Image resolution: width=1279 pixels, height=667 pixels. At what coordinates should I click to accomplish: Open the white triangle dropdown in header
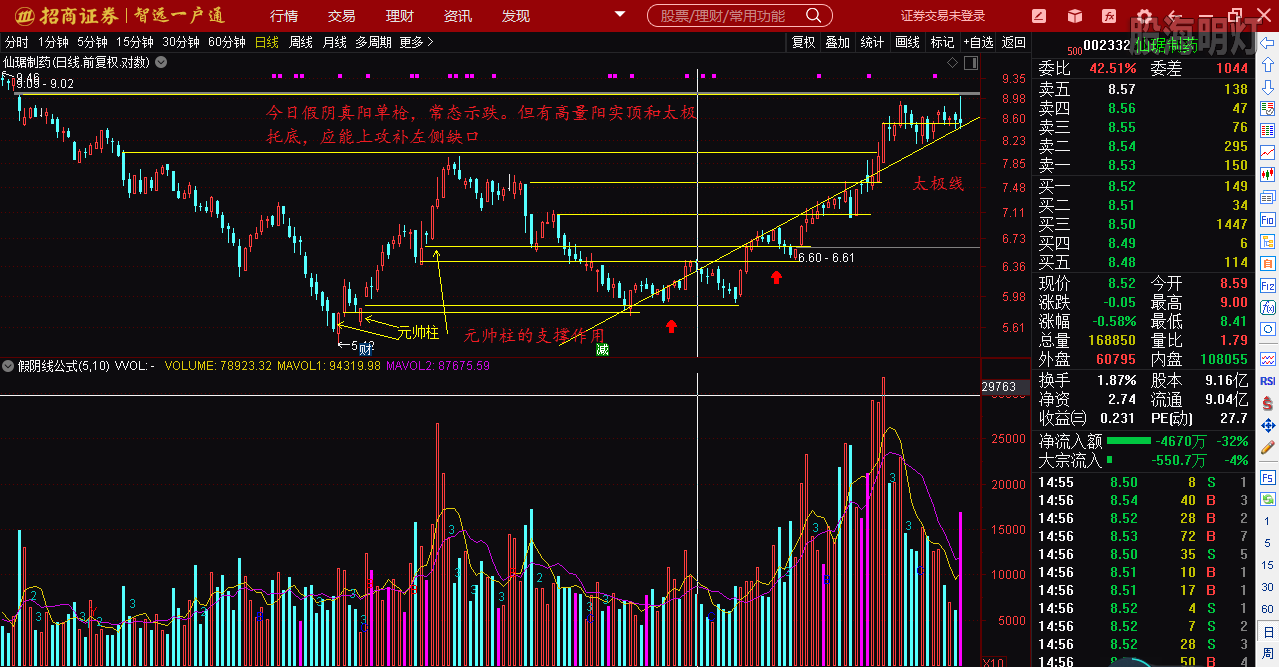point(620,16)
